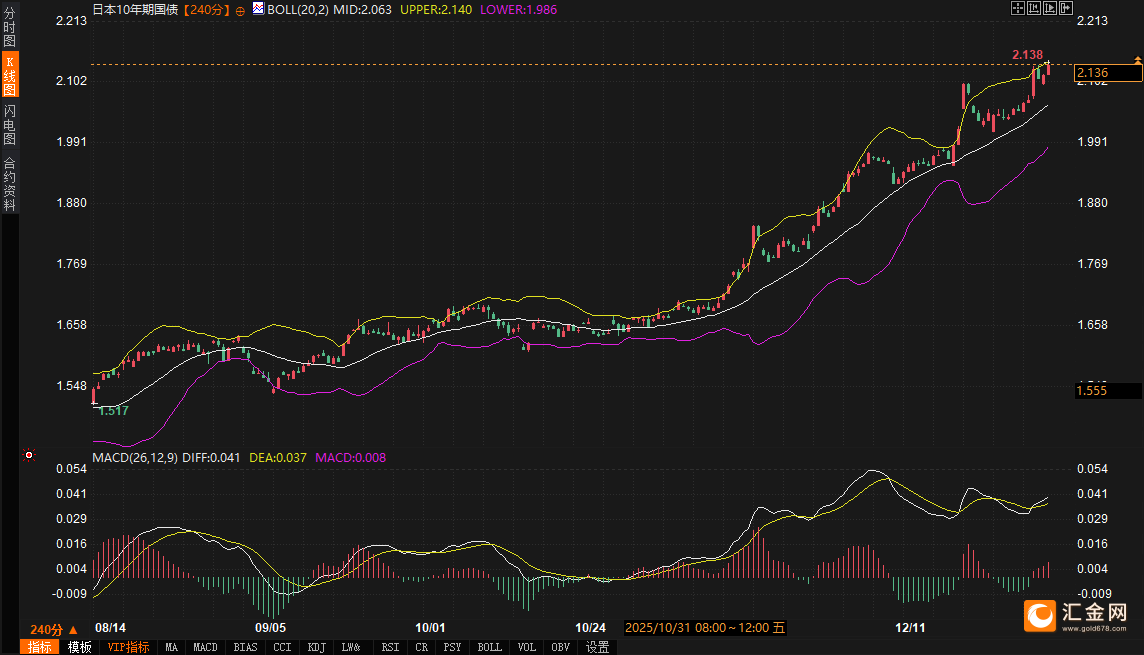Image resolution: width=1144 pixels, height=655 pixels.
Task: Click the orange circle icon beside 240分
Action: click(240, 10)
